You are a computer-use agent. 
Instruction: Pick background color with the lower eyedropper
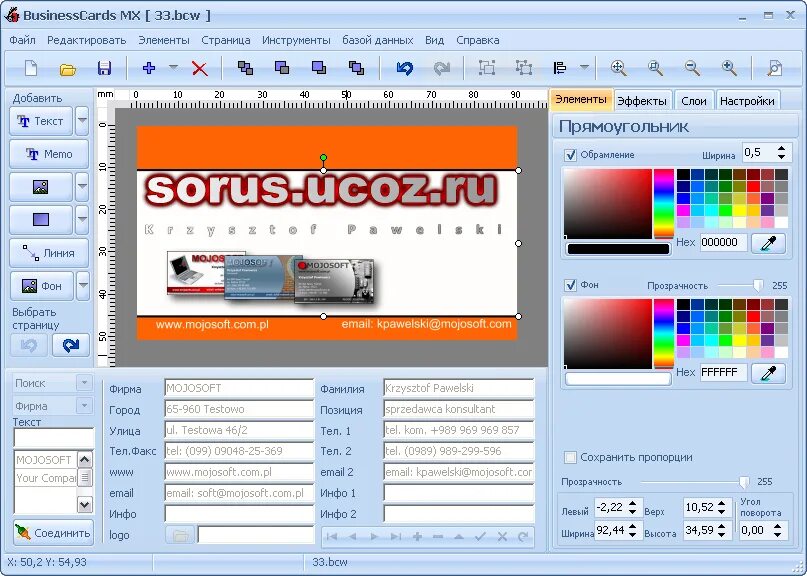pos(768,373)
